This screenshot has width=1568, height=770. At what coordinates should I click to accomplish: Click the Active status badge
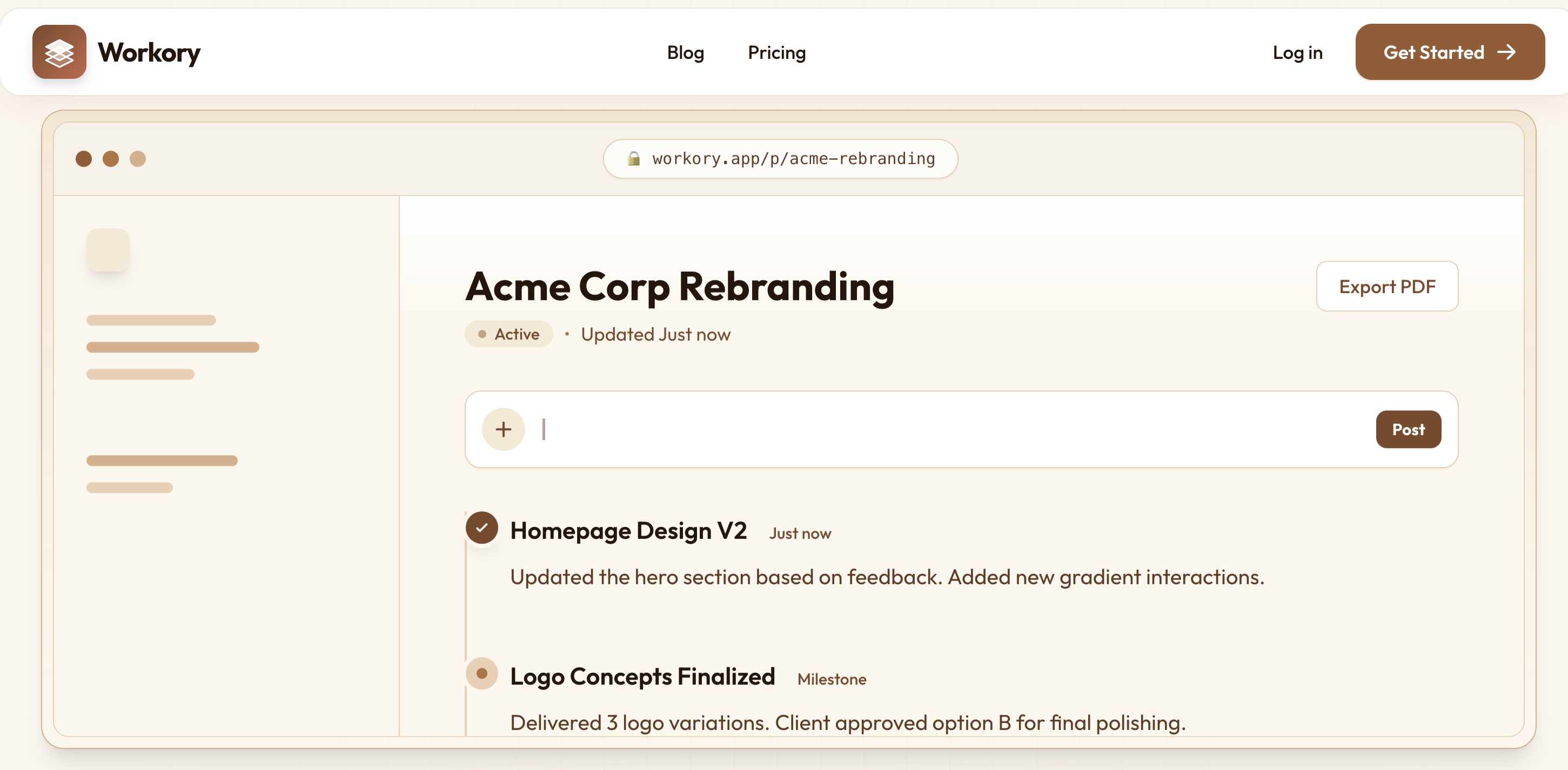point(509,334)
